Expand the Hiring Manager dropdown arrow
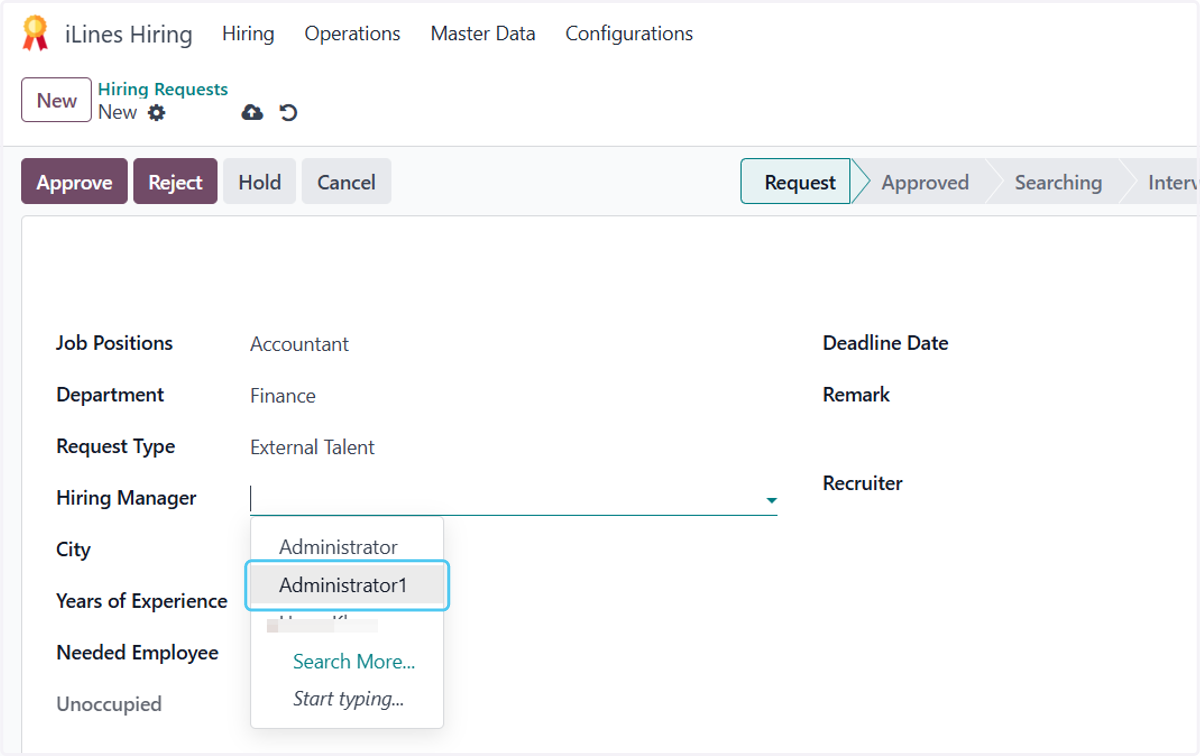1200x756 pixels. tap(771, 499)
